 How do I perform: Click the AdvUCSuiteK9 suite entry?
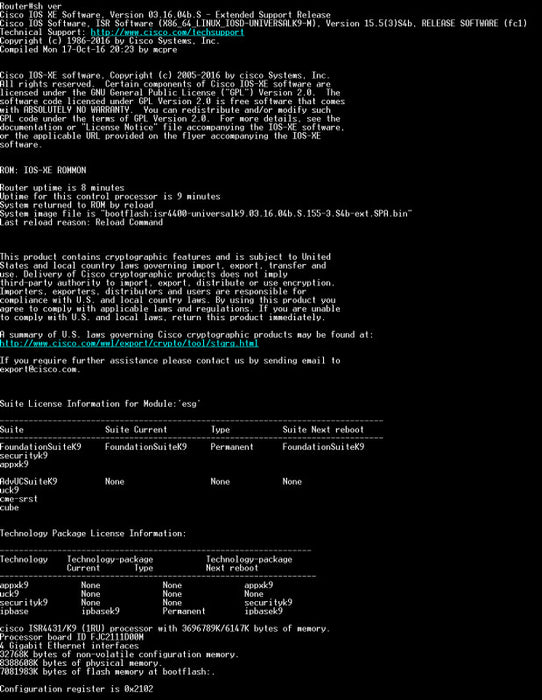(29, 482)
